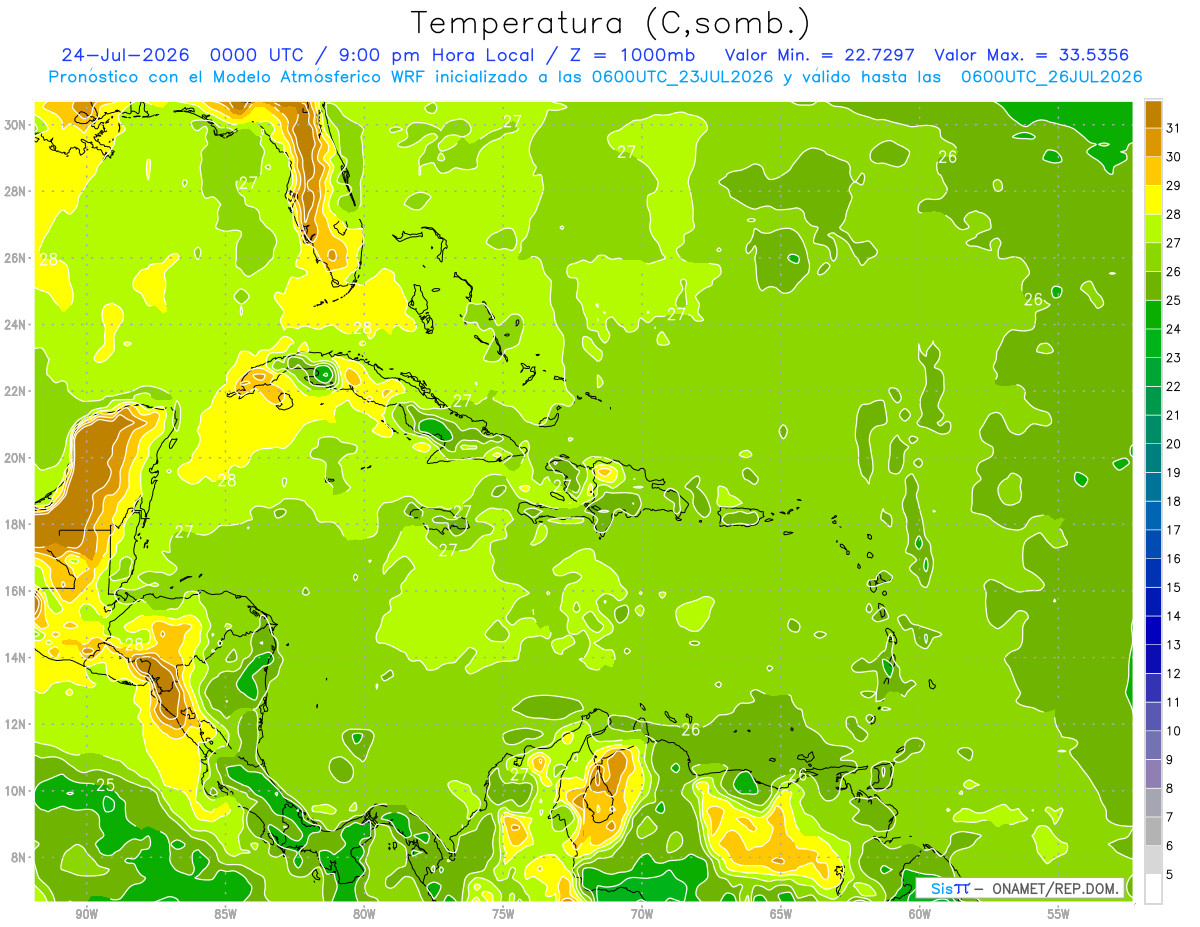This screenshot has height=927, width=1200.
Task: Click the brown top swatch above 31
Action: [1153, 114]
